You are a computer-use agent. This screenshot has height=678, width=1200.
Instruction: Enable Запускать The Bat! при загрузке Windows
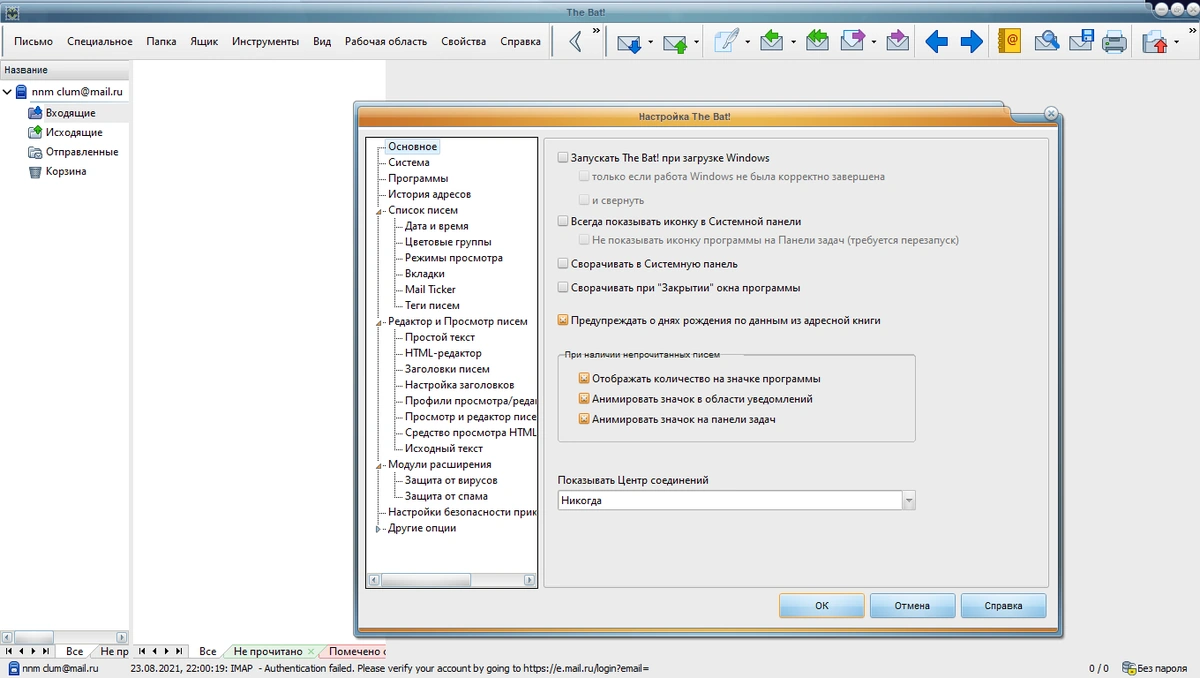[x=563, y=158]
